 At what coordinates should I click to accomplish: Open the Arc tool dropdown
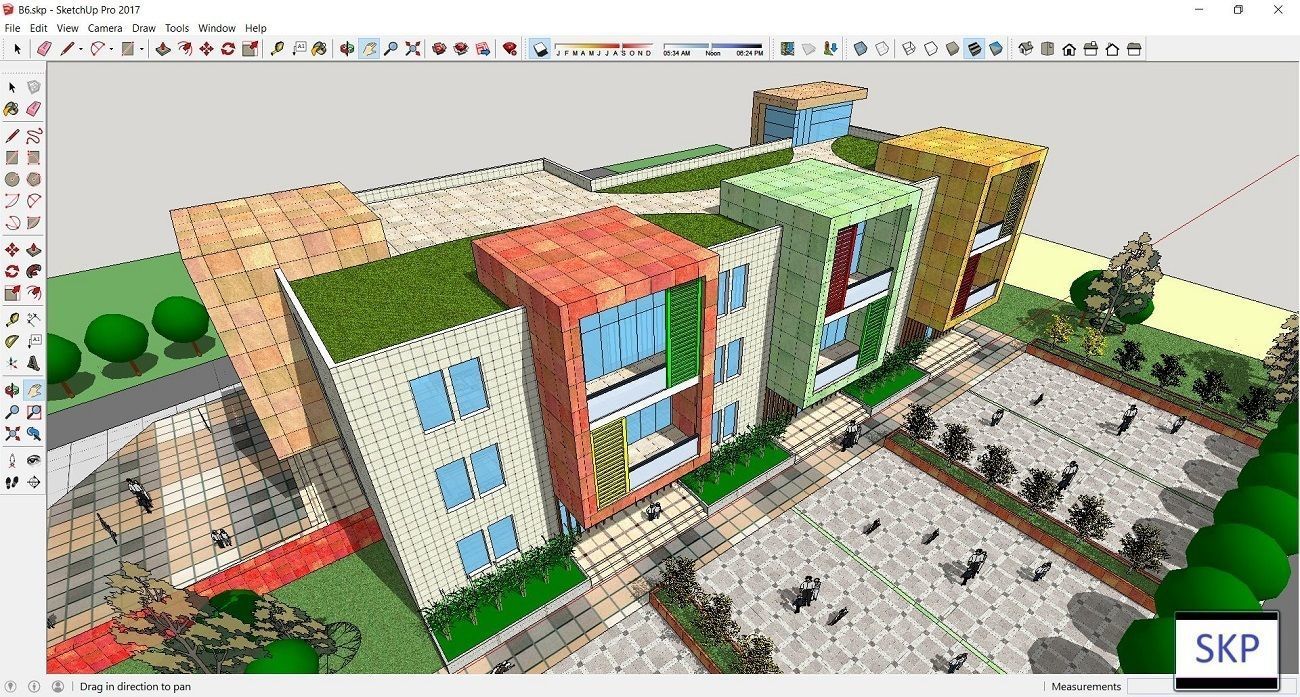(111, 48)
